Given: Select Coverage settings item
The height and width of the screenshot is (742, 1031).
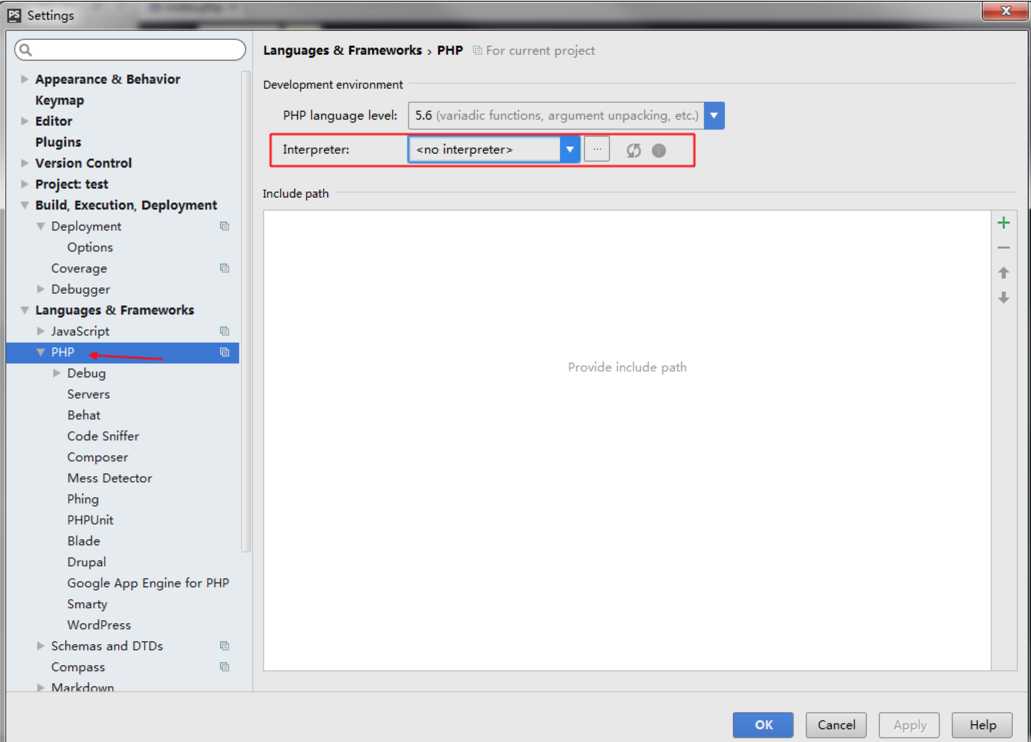Looking at the screenshot, I should coord(79,268).
